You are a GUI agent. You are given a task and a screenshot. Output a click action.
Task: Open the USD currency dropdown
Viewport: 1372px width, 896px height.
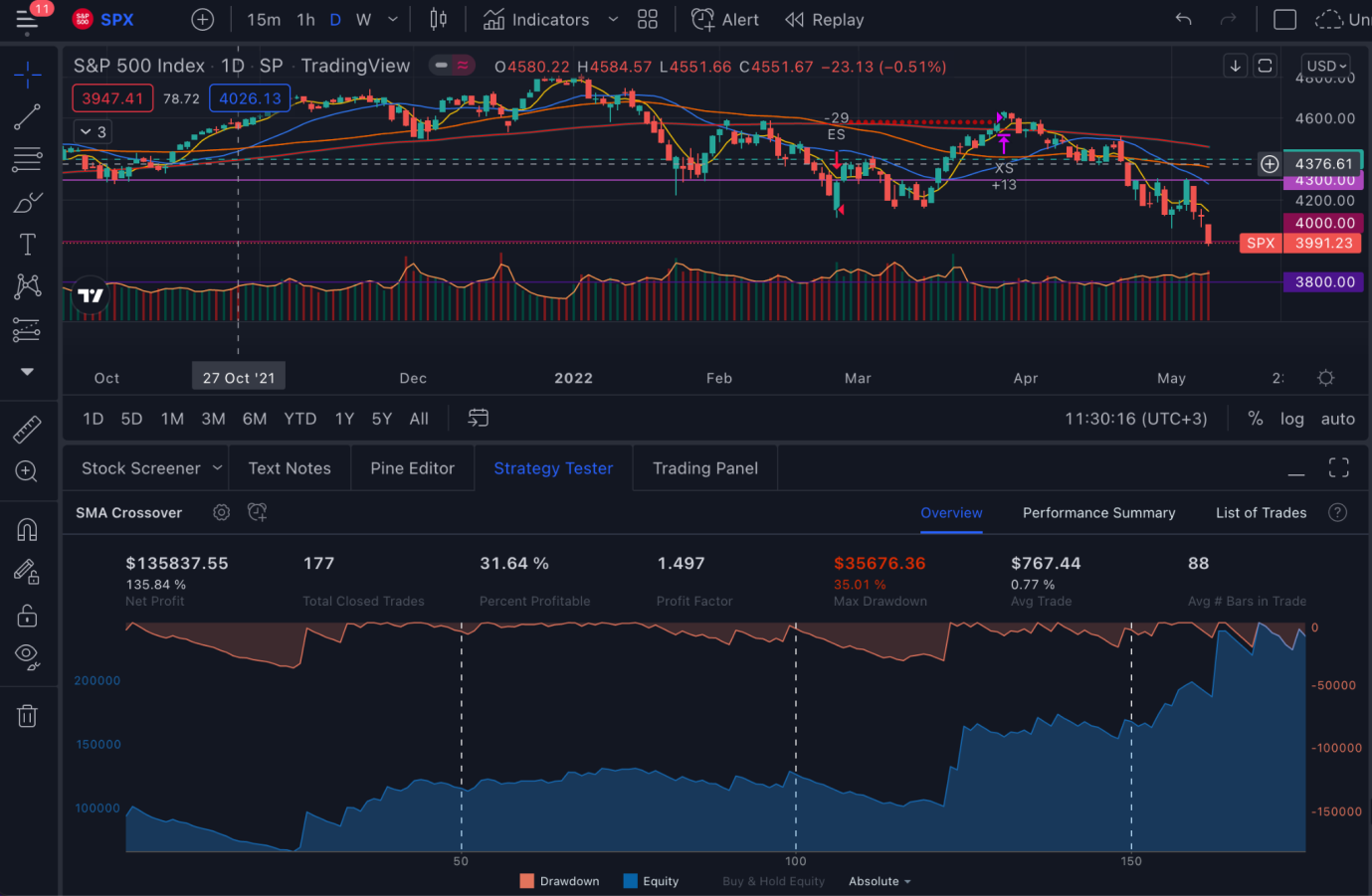click(x=1326, y=66)
